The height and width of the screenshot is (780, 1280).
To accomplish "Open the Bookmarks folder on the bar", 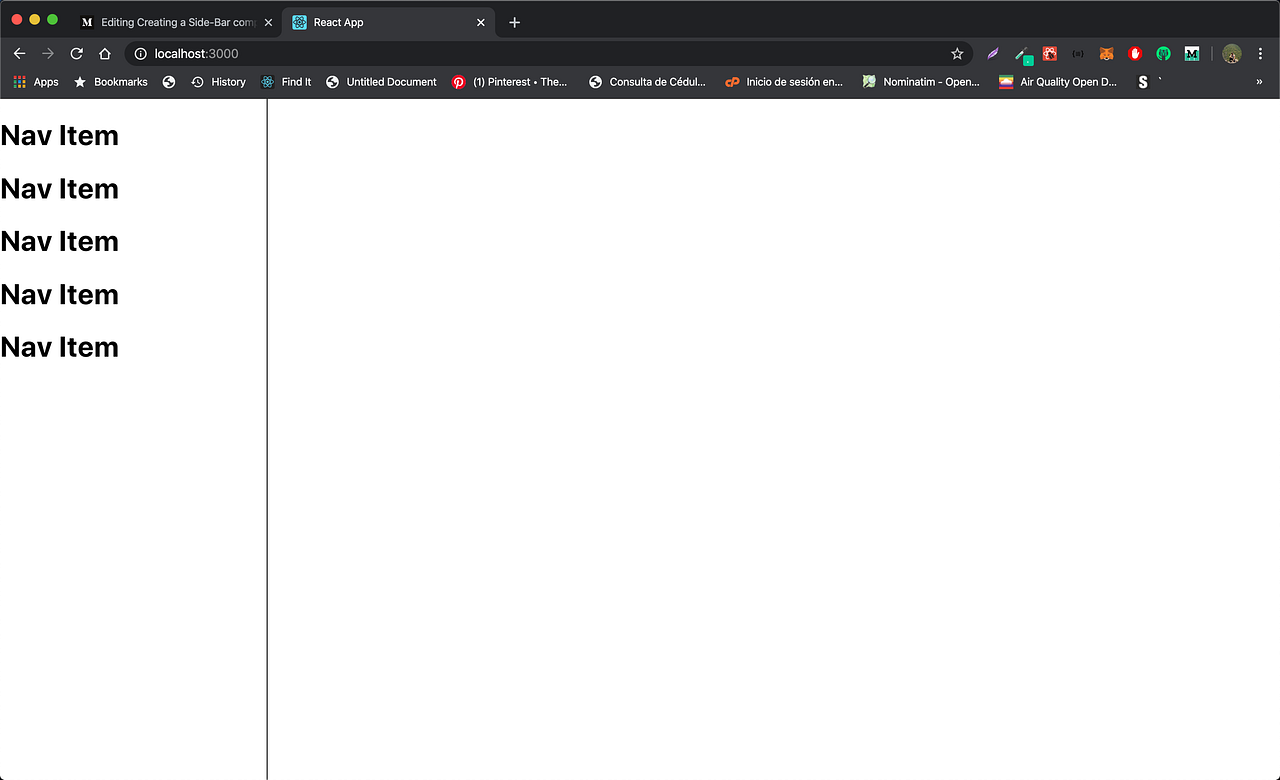I will click(x=110, y=82).
